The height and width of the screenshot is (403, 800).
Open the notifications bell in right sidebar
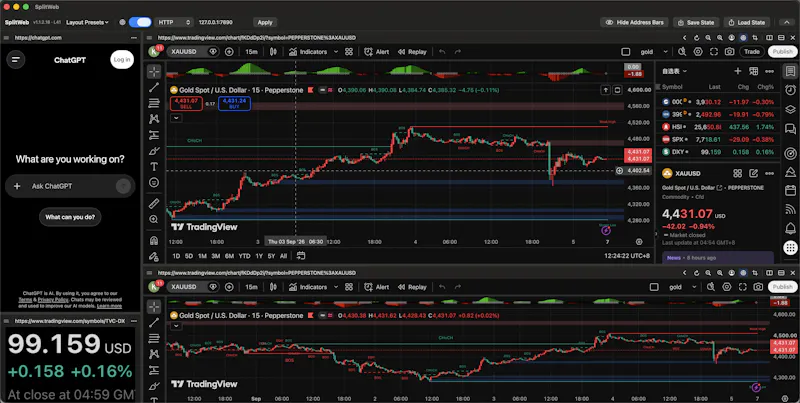(x=790, y=227)
